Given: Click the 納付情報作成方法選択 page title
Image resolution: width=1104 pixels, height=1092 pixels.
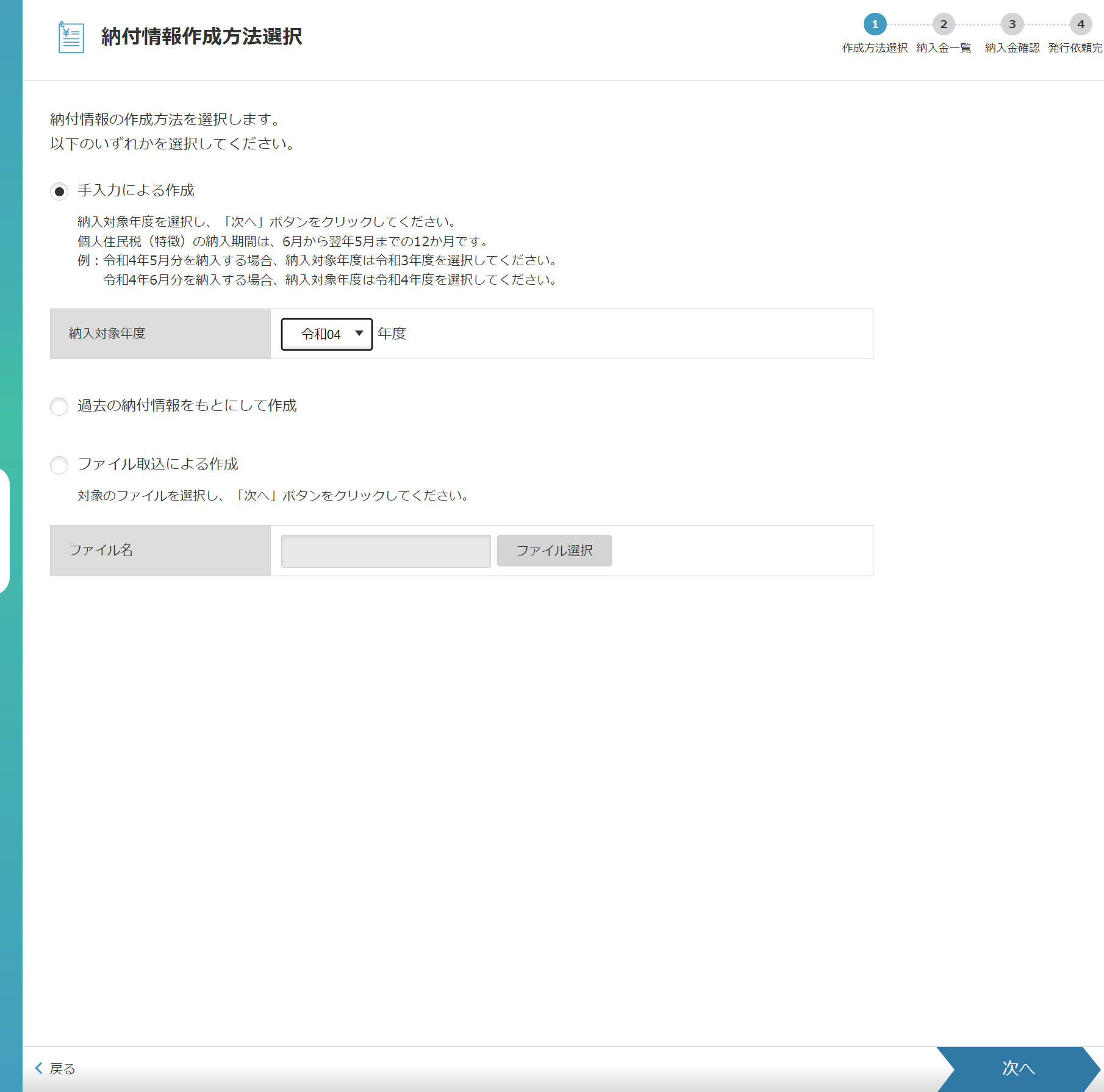Looking at the screenshot, I should pos(201,37).
